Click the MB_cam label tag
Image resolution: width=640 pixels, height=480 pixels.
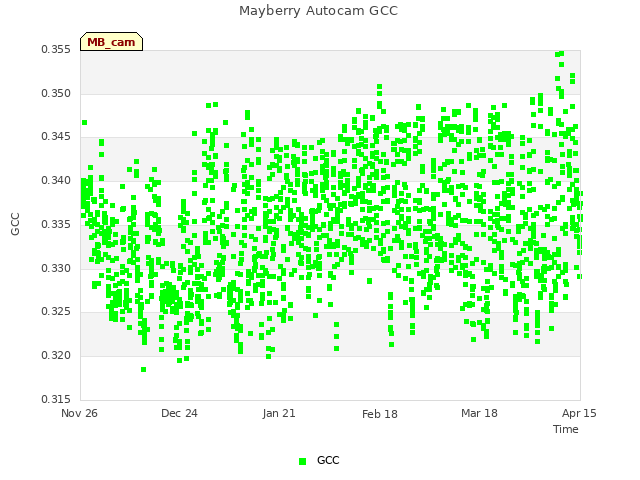pyautogui.click(x=111, y=42)
